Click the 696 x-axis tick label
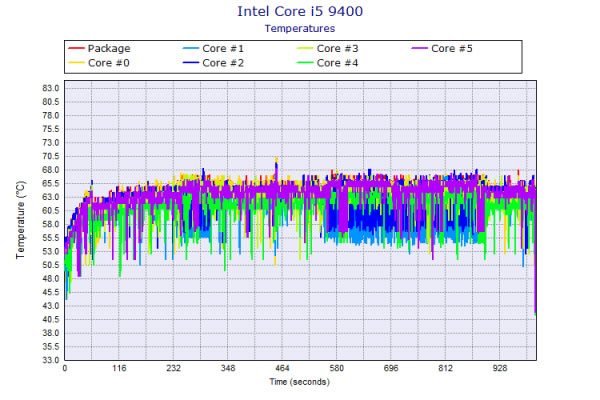600x400 pixels. [391, 368]
